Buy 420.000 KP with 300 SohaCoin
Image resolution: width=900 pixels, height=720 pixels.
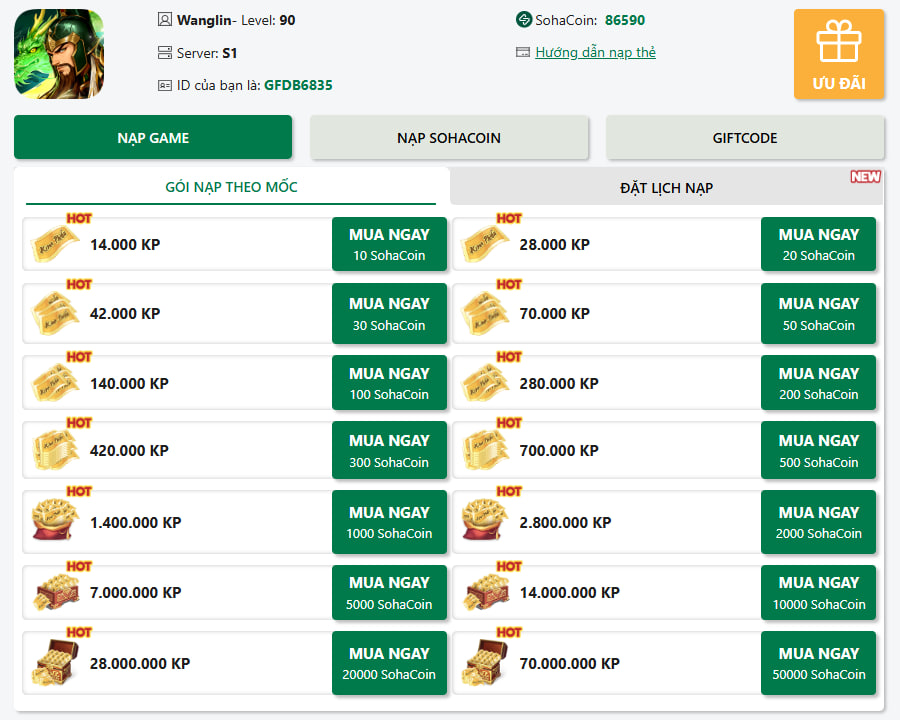[x=389, y=451]
